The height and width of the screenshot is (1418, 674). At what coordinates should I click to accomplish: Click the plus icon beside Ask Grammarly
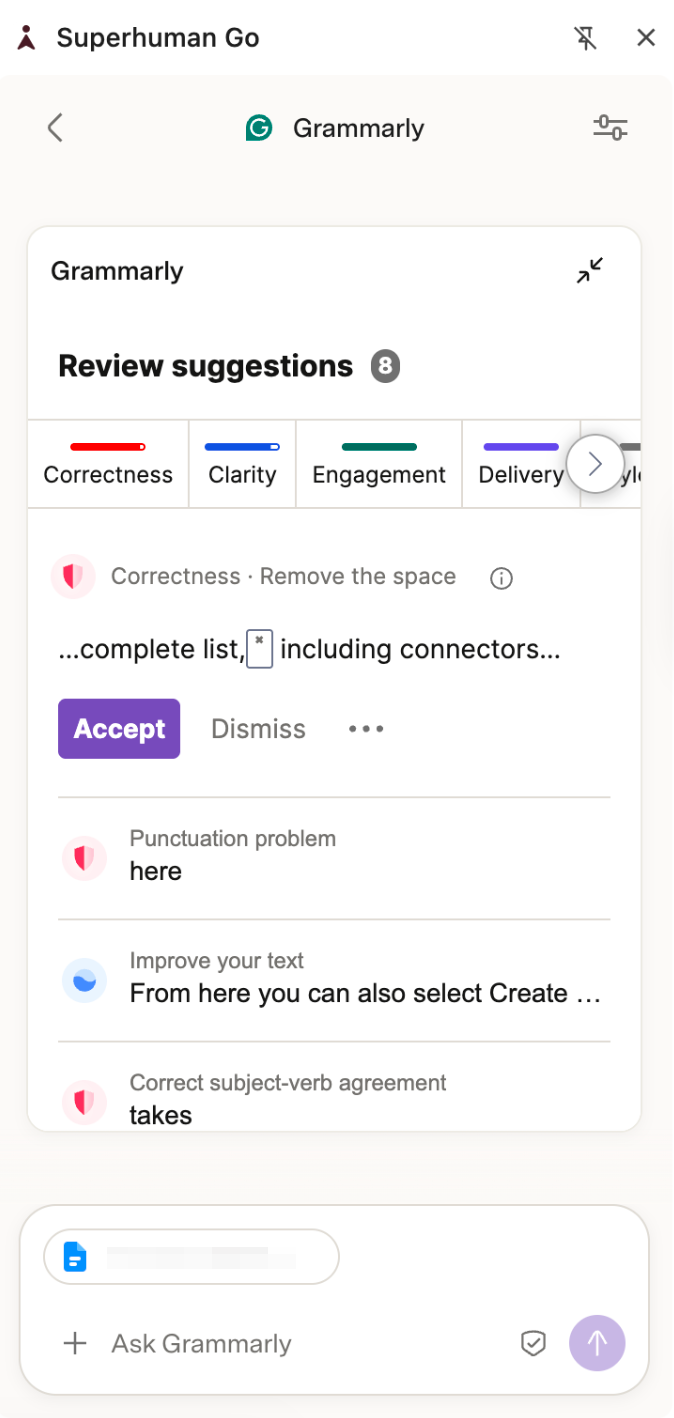point(75,1343)
